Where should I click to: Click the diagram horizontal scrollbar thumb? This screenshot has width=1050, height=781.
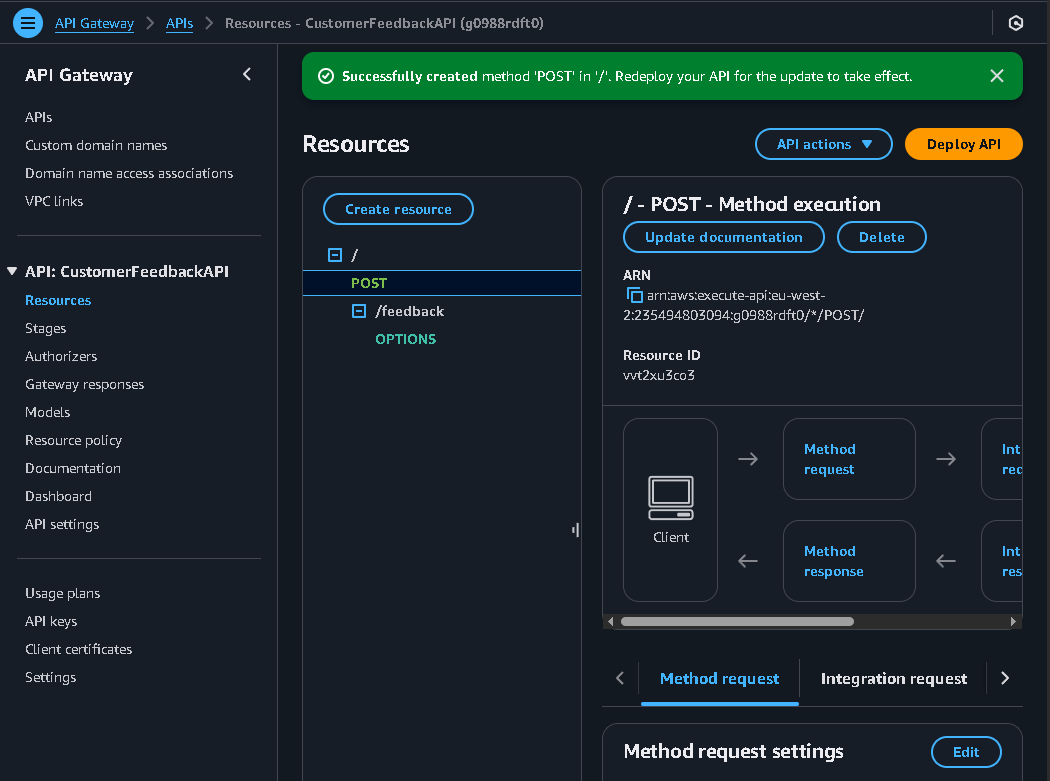[x=737, y=622]
